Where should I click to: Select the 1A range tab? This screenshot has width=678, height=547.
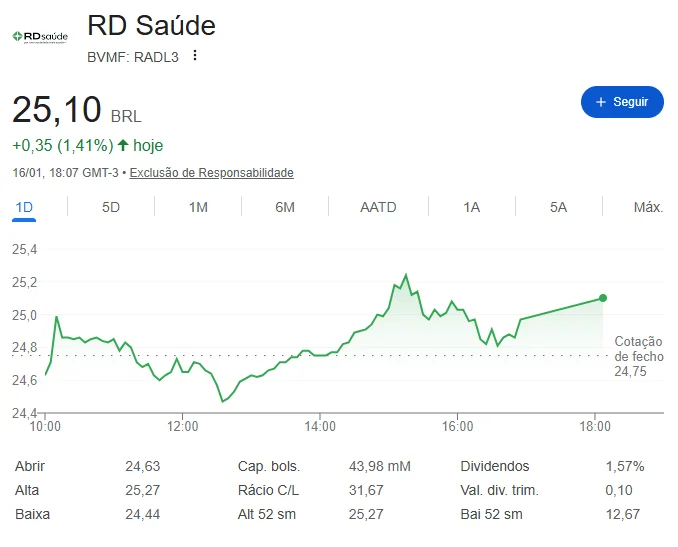(472, 208)
